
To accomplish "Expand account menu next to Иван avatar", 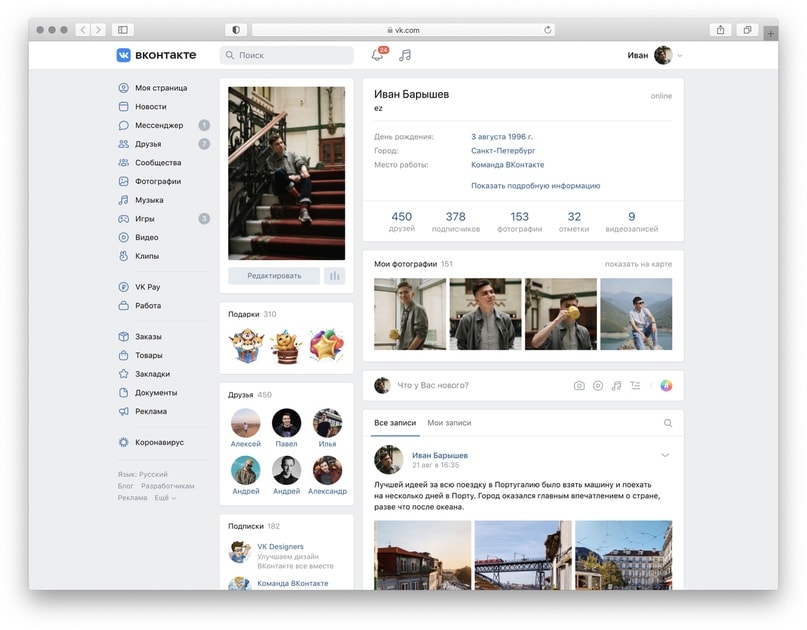I will 679,56.
